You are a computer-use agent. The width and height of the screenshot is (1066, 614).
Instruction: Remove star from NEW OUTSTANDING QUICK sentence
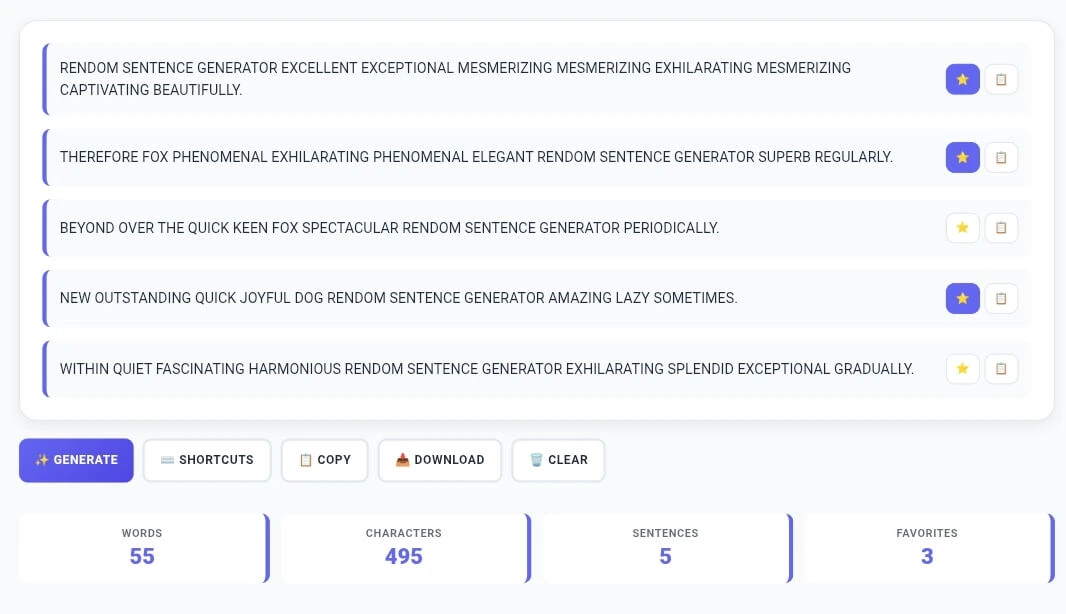[x=962, y=298]
